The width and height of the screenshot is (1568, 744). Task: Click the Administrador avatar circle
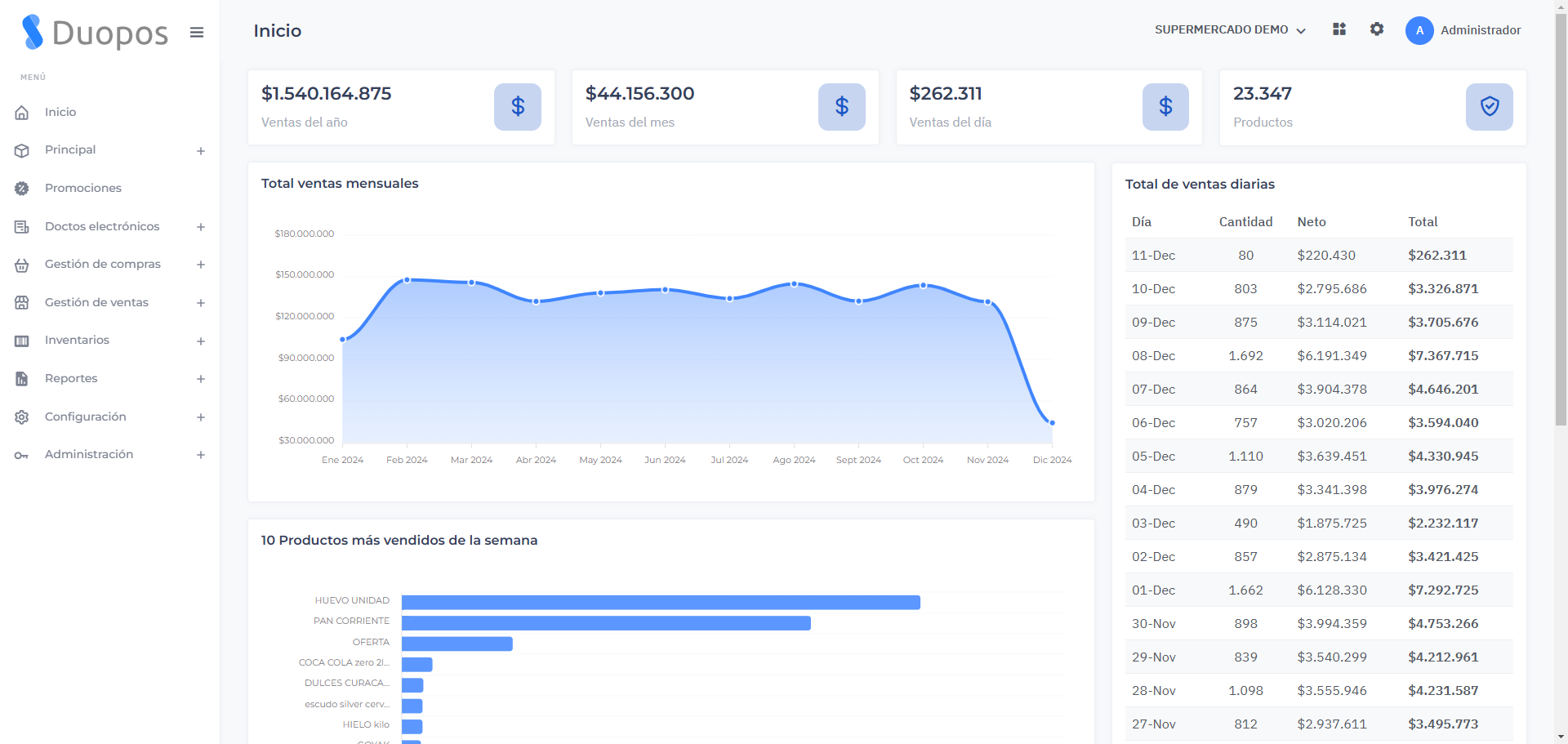[x=1419, y=30]
